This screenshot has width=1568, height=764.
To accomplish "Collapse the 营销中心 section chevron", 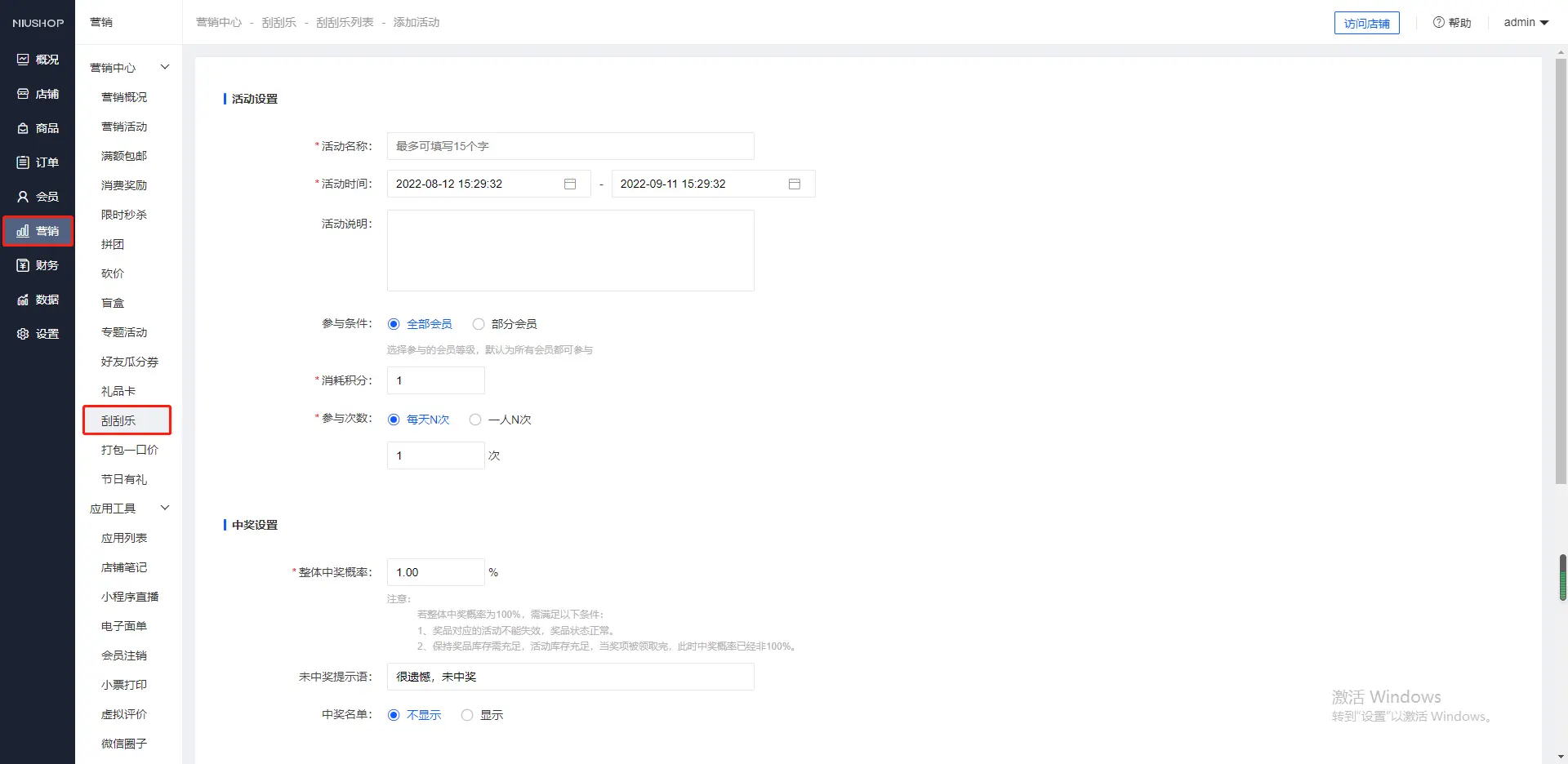I will [x=165, y=67].
